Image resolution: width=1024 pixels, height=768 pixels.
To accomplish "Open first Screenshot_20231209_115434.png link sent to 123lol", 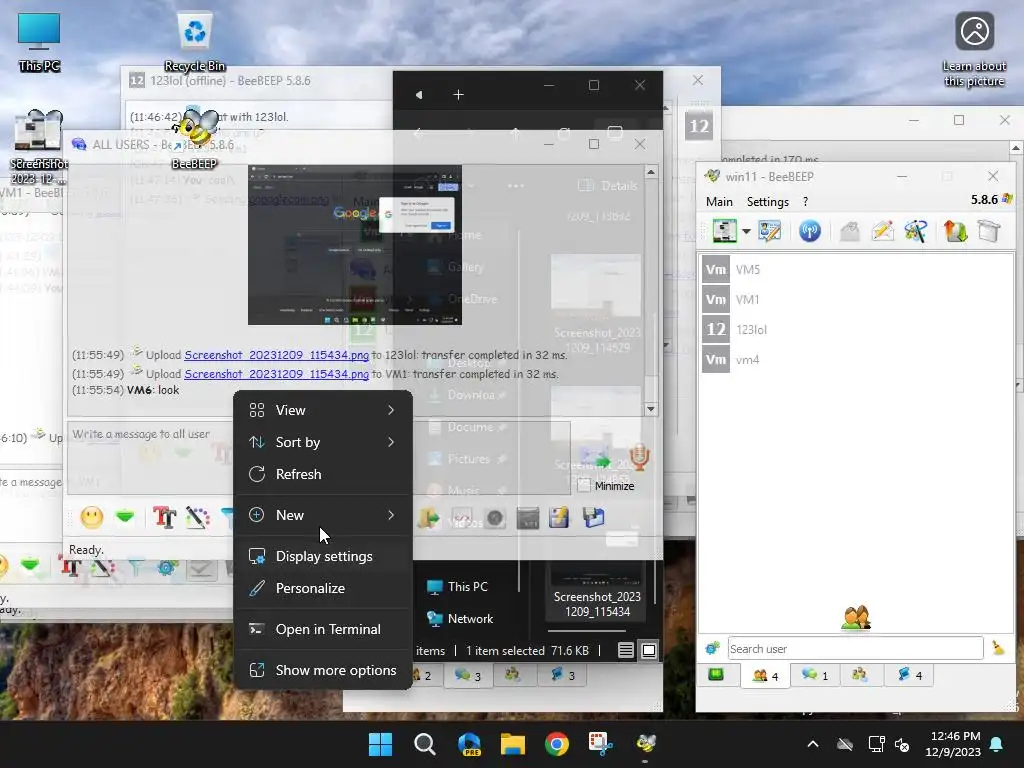I will click(x=276, y=355).
